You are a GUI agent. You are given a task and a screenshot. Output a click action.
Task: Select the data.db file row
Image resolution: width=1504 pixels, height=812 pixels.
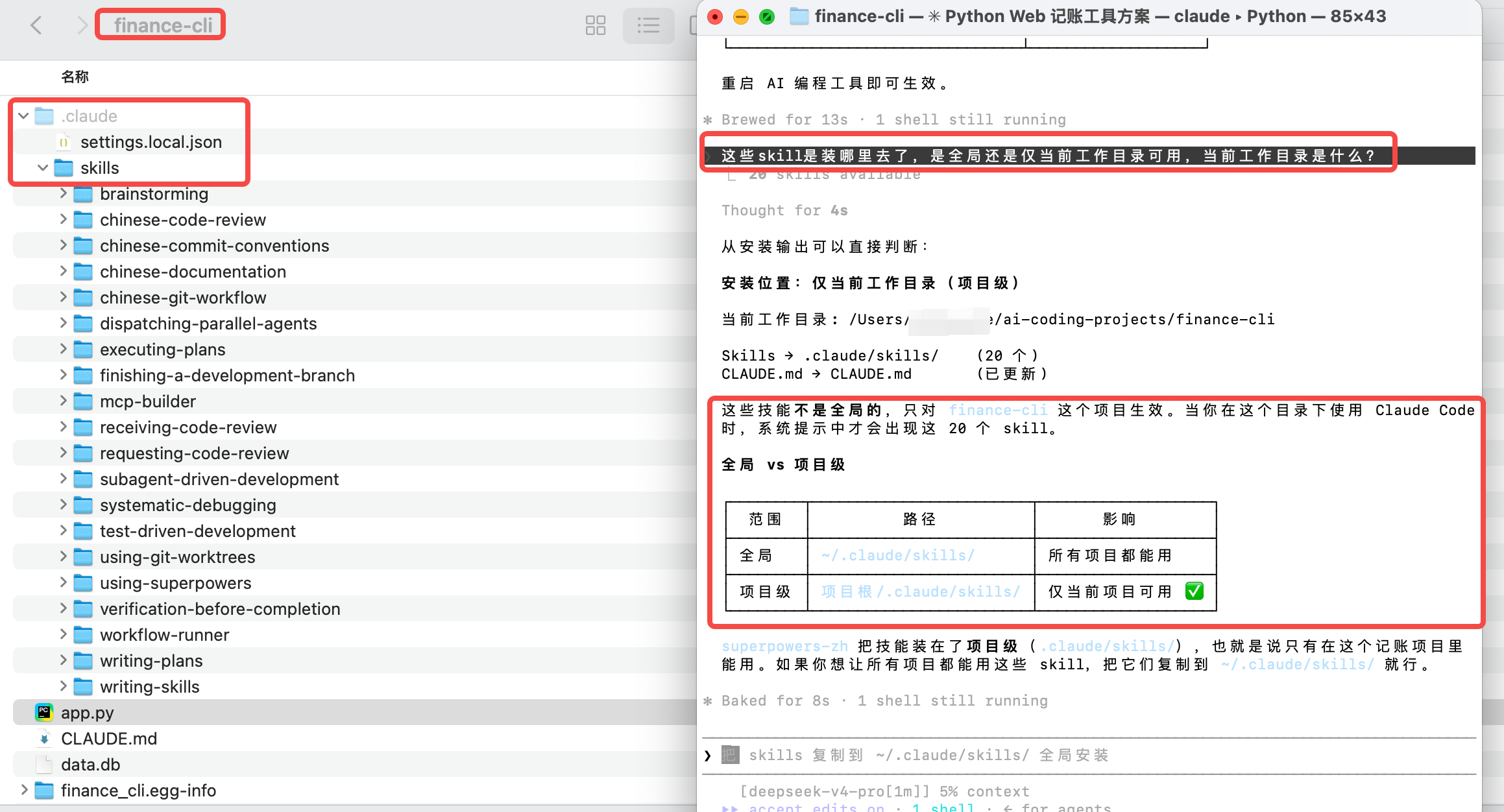(x=354, y=765)
